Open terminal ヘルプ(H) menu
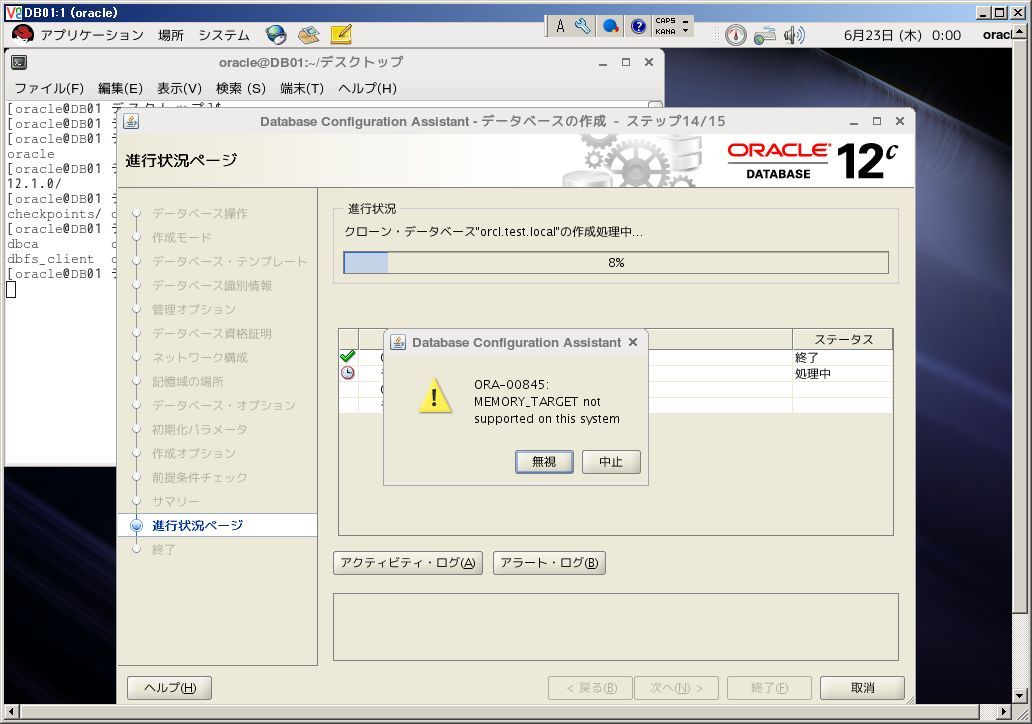The width and height of the screenshot is (1032, 724). tap(367, 88)
